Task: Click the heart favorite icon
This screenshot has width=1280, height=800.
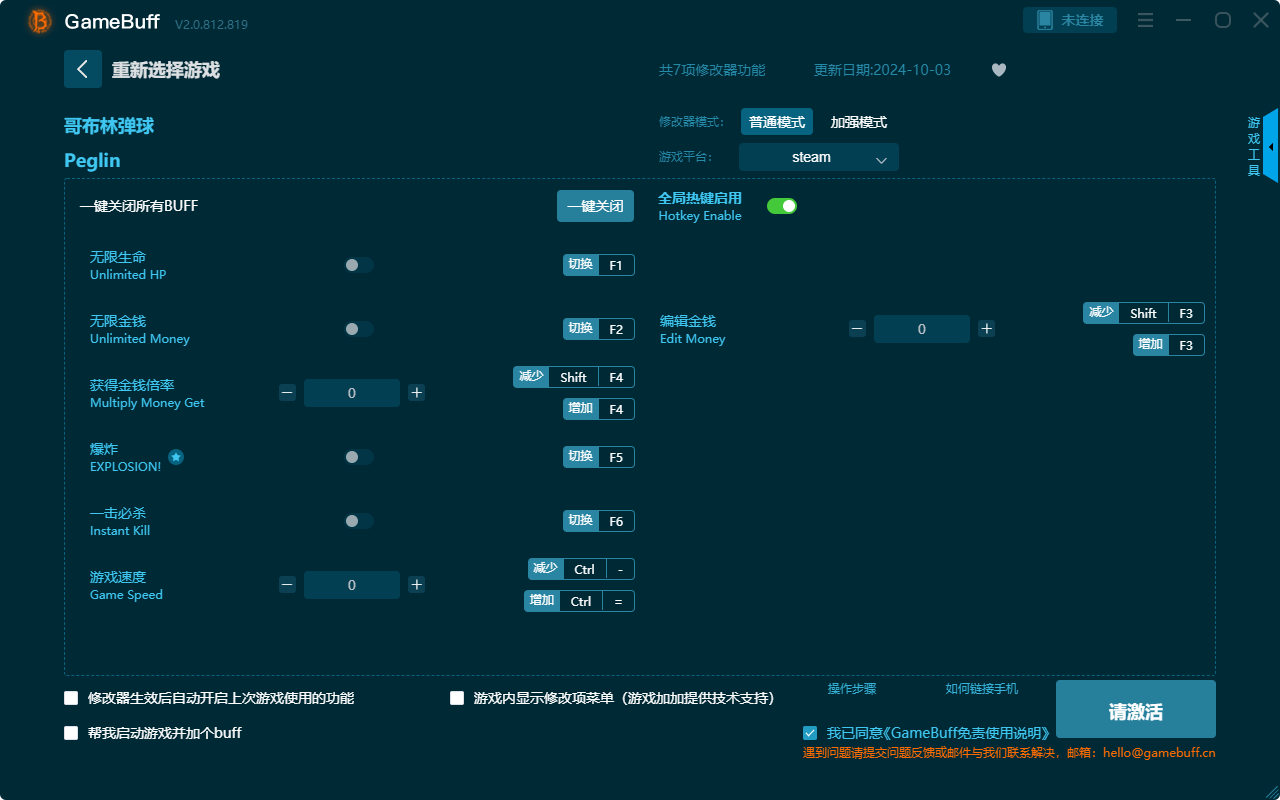Action: [998, 70]
